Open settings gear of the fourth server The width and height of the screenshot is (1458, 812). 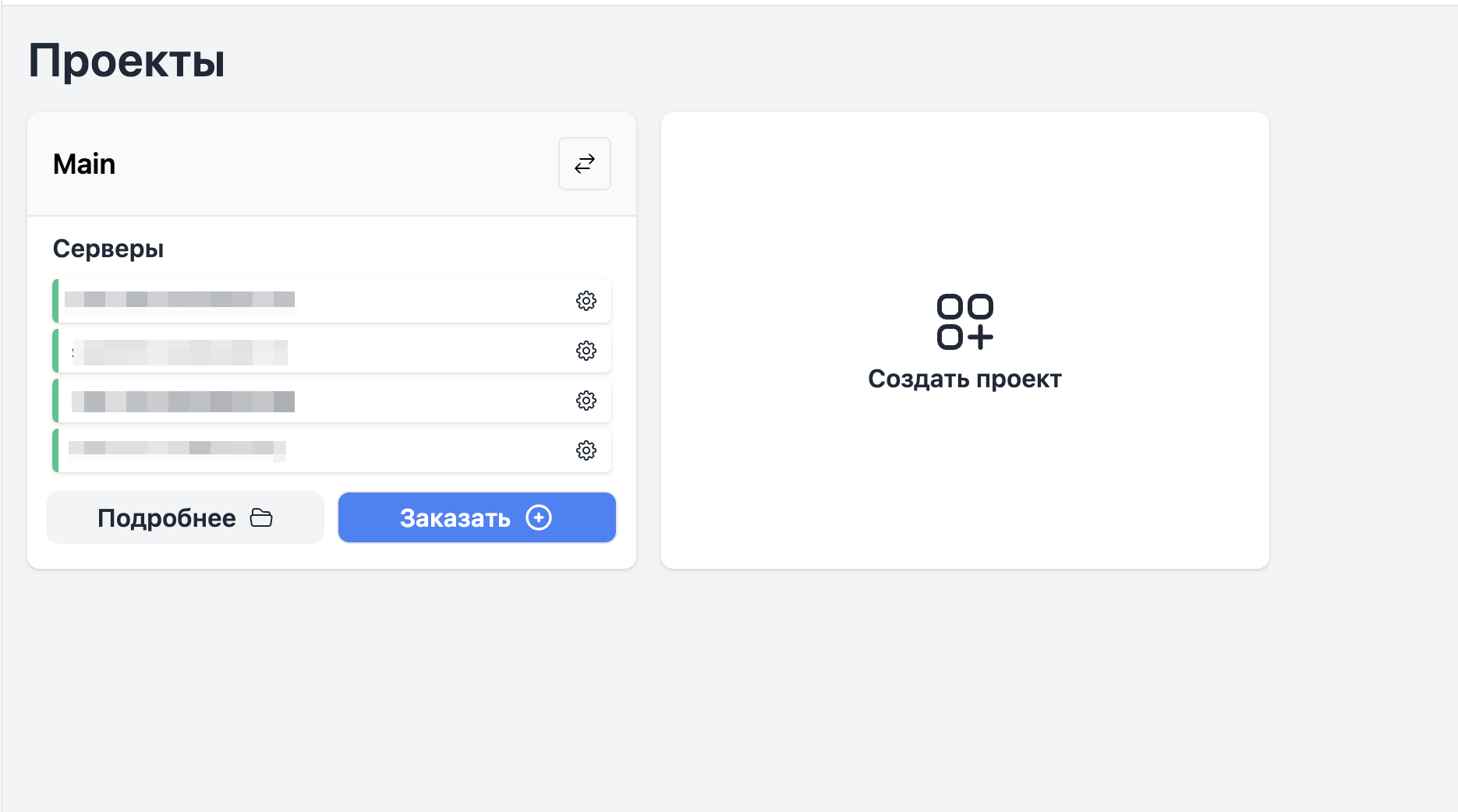click(586, 450)
